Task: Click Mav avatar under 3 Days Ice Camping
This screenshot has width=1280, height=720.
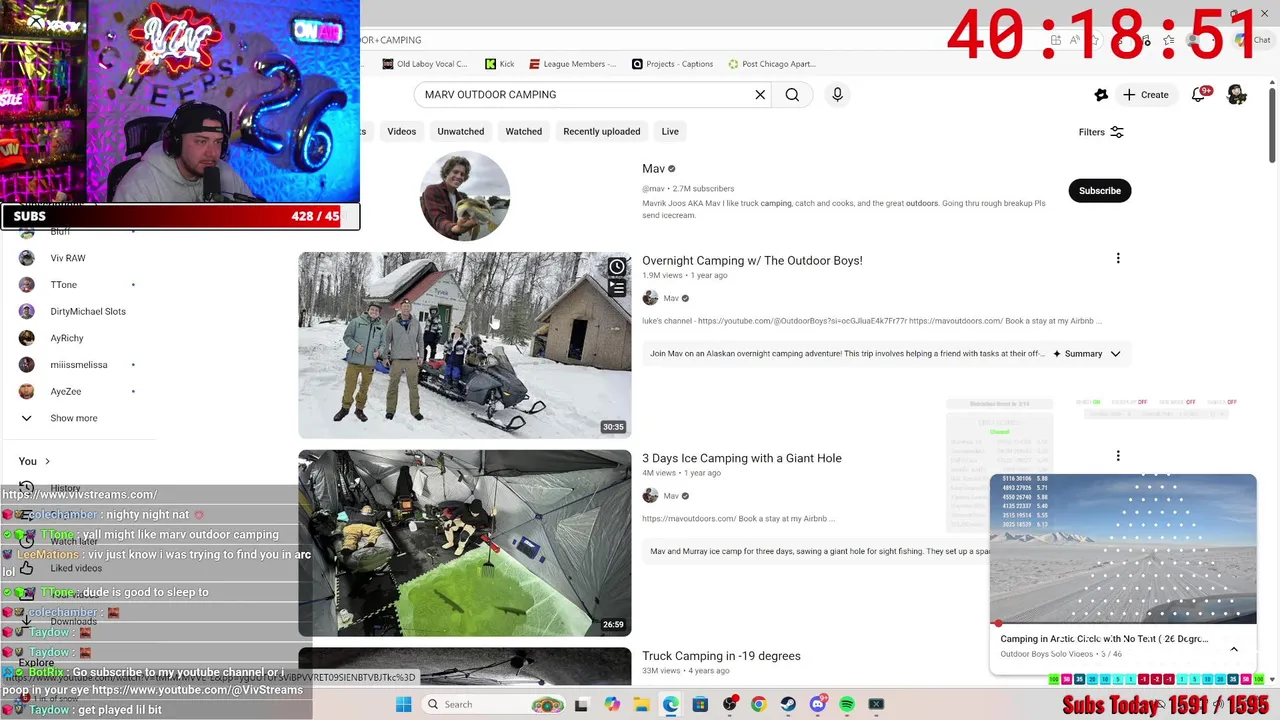Action: point(650,496)
